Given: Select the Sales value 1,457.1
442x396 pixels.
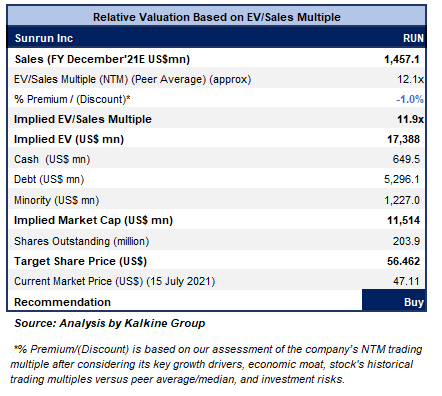Looking at the screenshot, I should click(x=402, y=59).
